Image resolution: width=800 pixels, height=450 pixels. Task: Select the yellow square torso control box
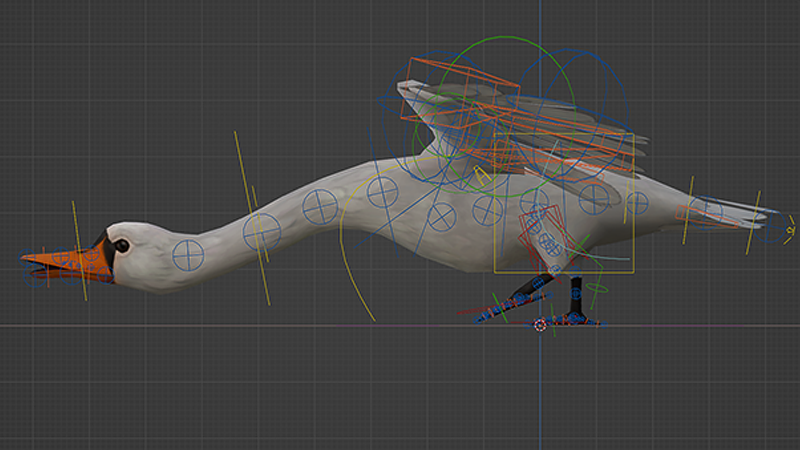[x=564, y=203]
